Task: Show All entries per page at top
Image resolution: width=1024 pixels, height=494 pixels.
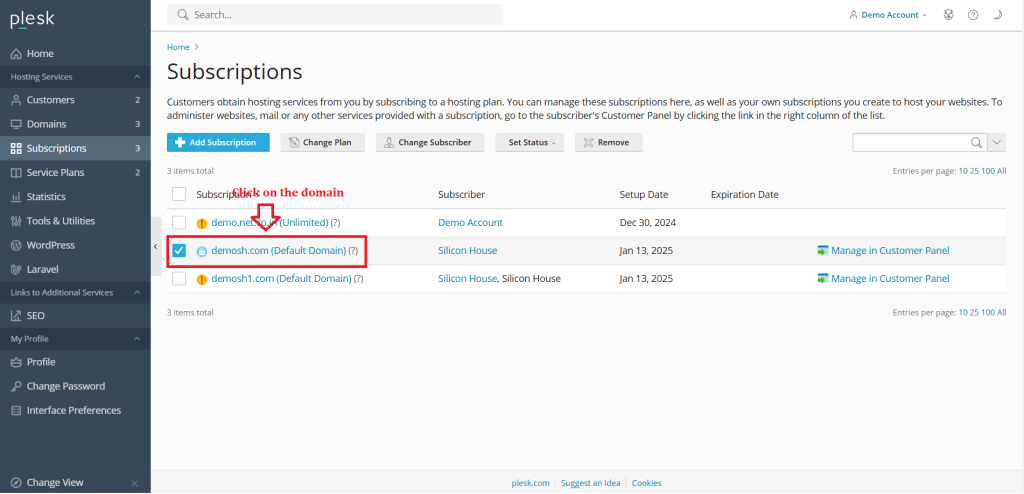Action: (x=1002, y=171)
